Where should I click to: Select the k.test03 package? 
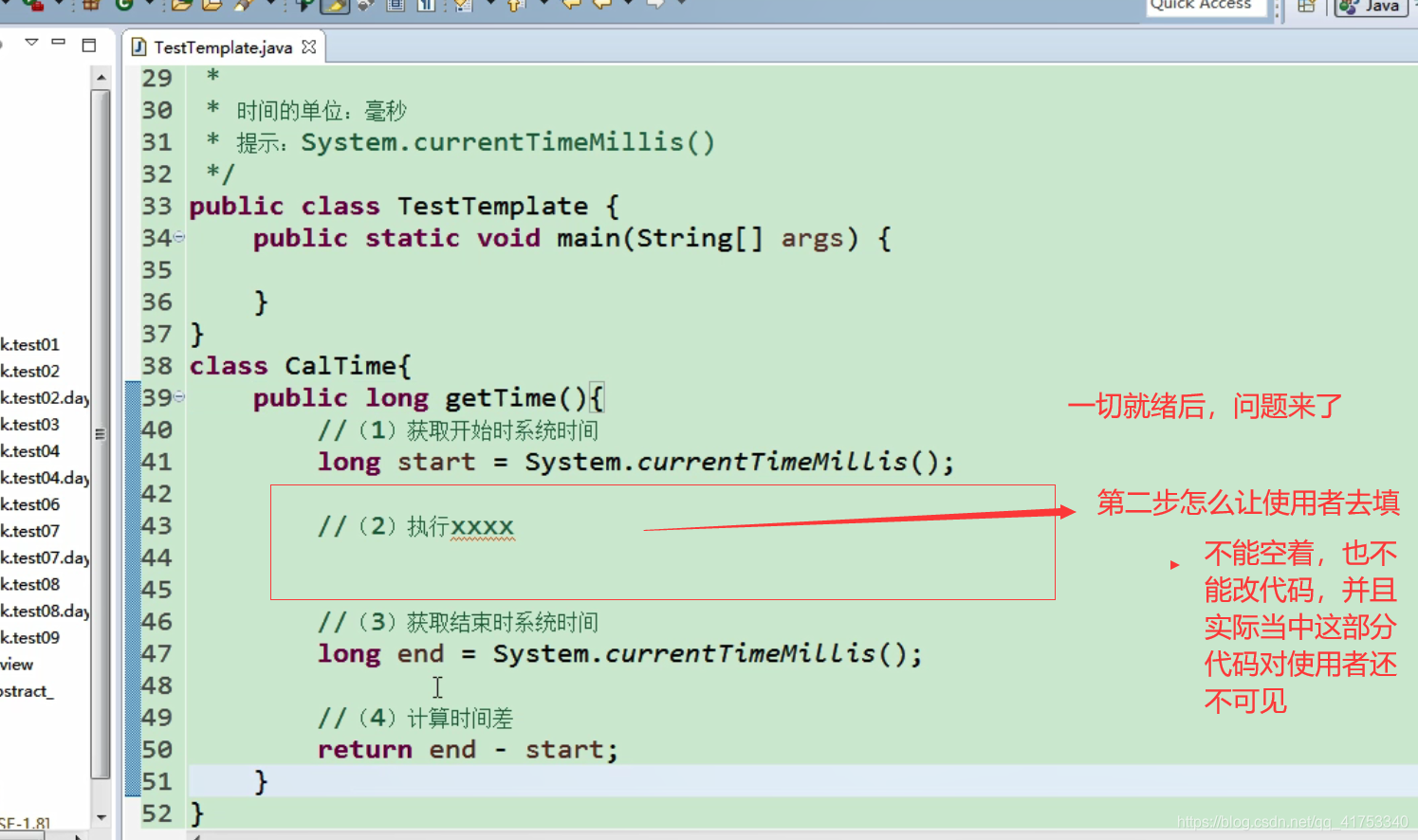(29, 424)
